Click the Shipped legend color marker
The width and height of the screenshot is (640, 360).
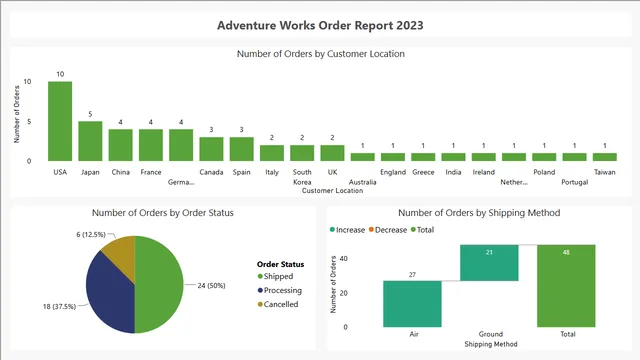coord(260,276)
